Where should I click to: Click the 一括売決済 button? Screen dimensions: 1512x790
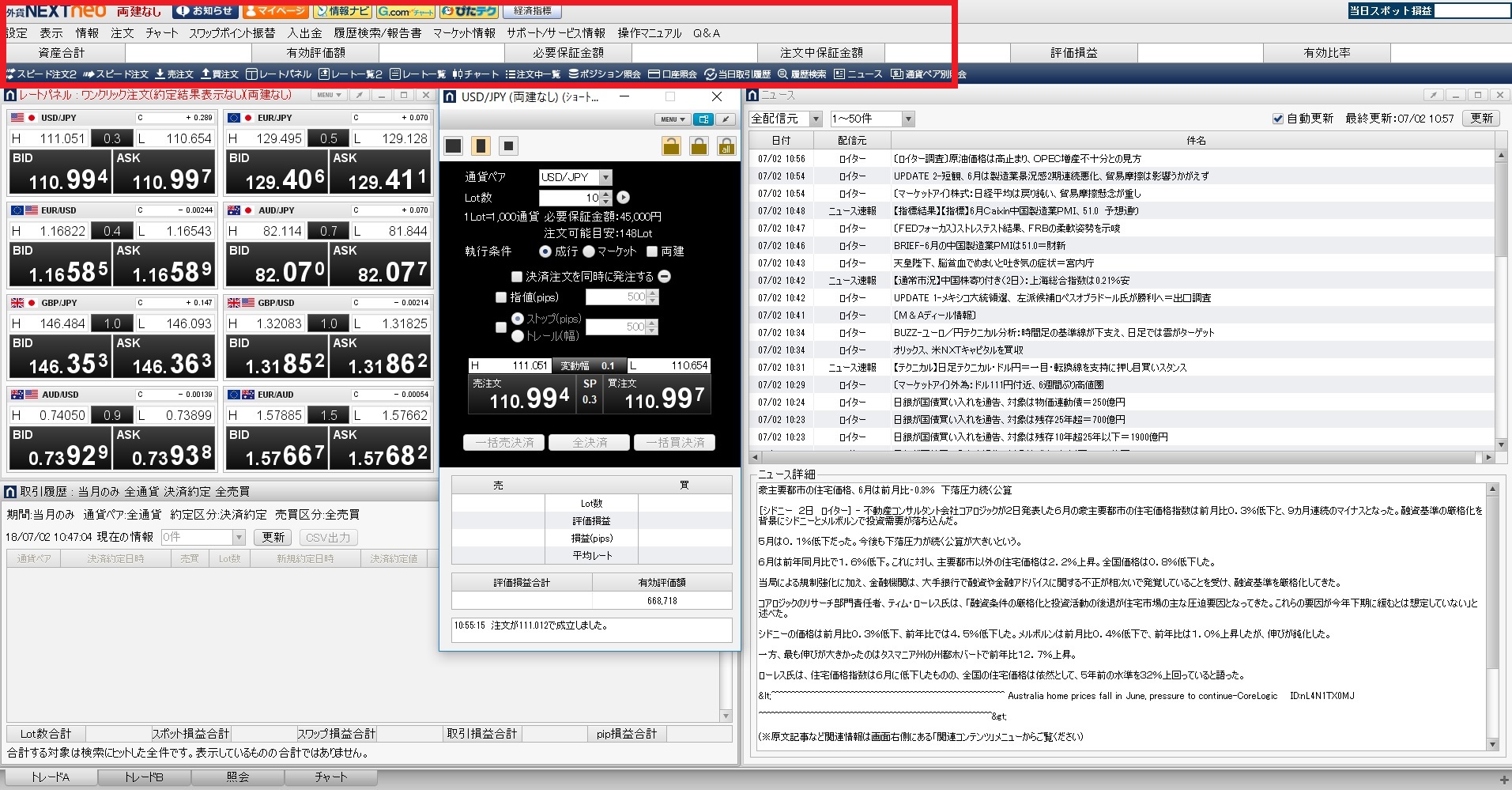(x=504, y=443)
